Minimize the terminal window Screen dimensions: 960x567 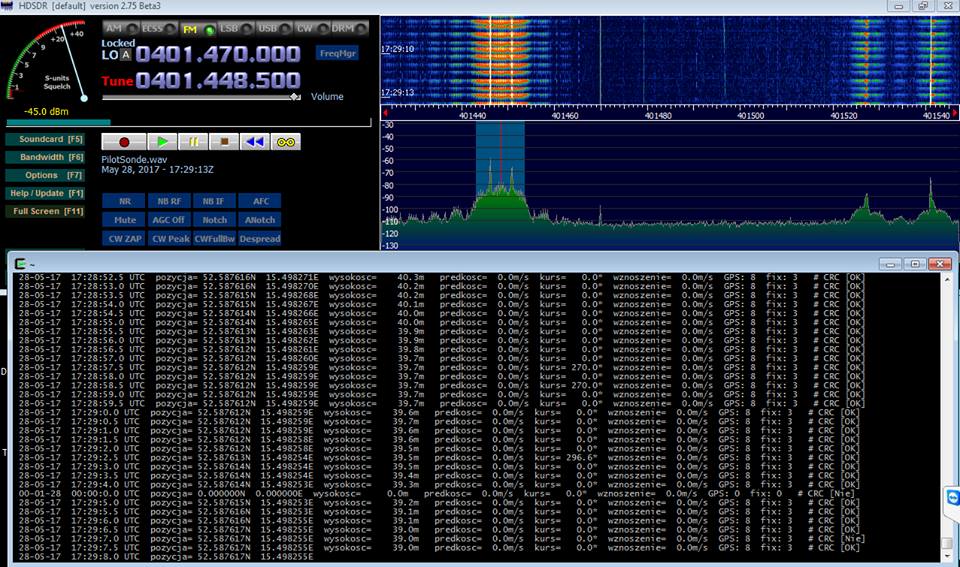[x=890, y=264]
